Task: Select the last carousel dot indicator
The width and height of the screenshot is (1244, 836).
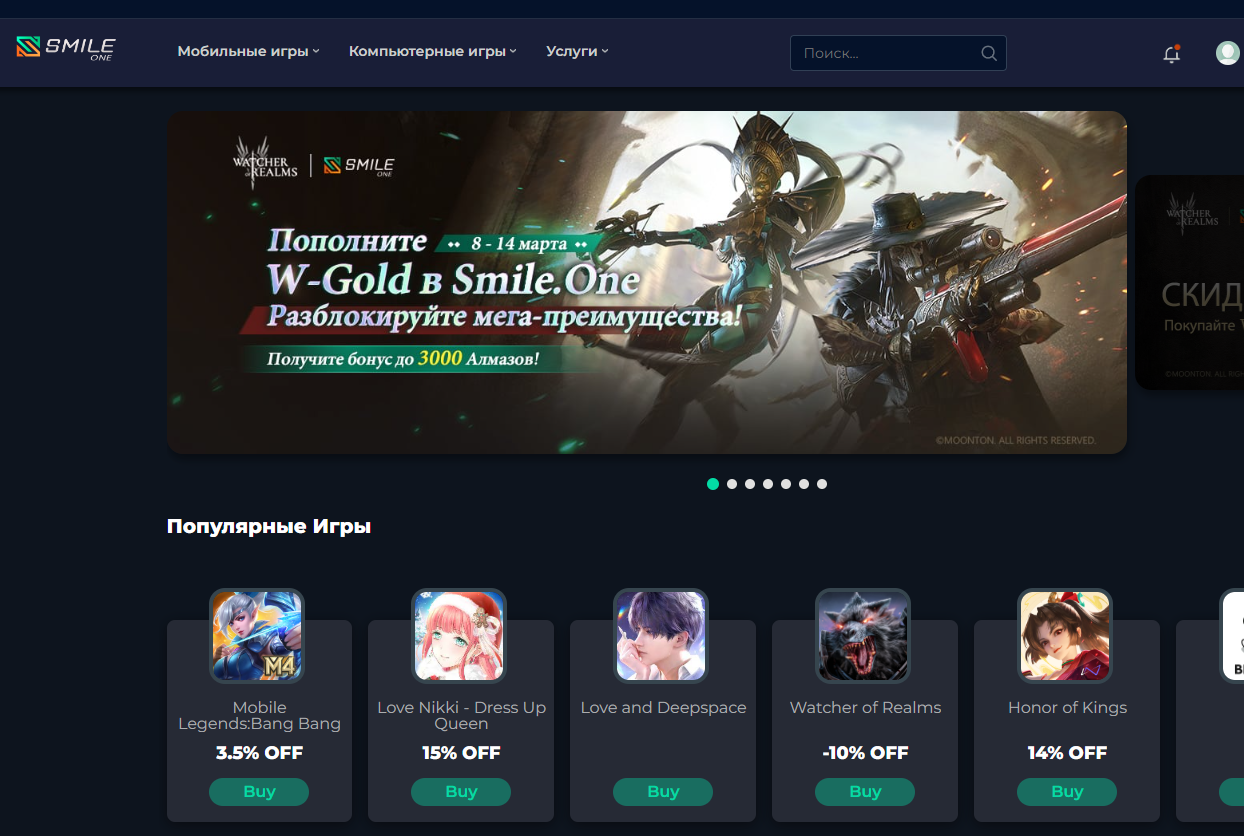Action: (822, 484)
